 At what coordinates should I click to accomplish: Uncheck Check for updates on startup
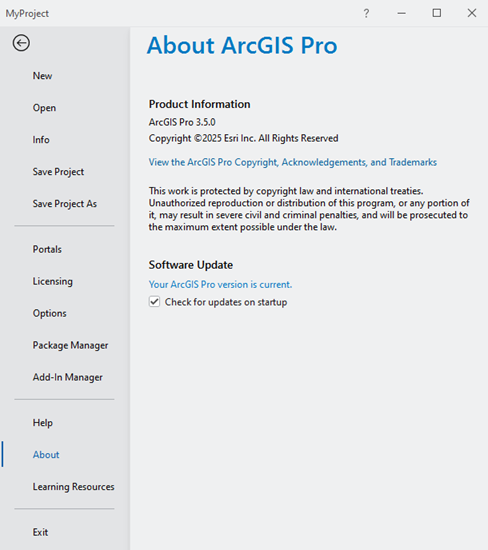click(x=154, y=302)
